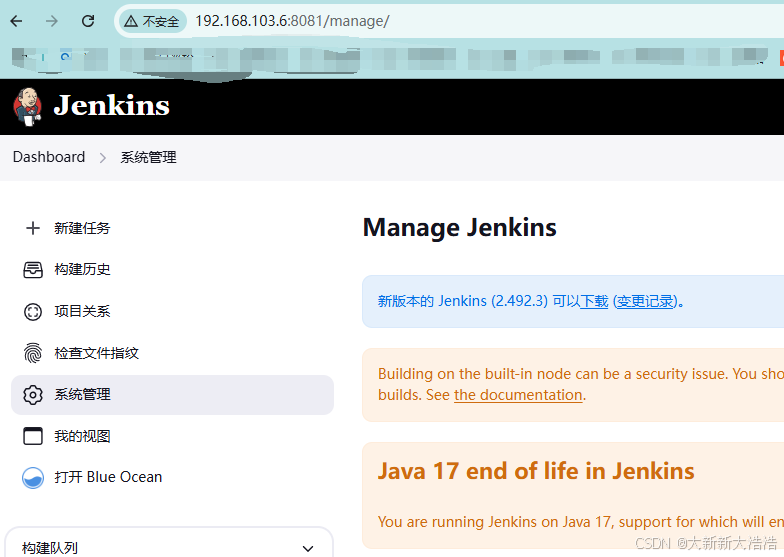Click 下载 link for new Jenkins version

tap(594, 302)
